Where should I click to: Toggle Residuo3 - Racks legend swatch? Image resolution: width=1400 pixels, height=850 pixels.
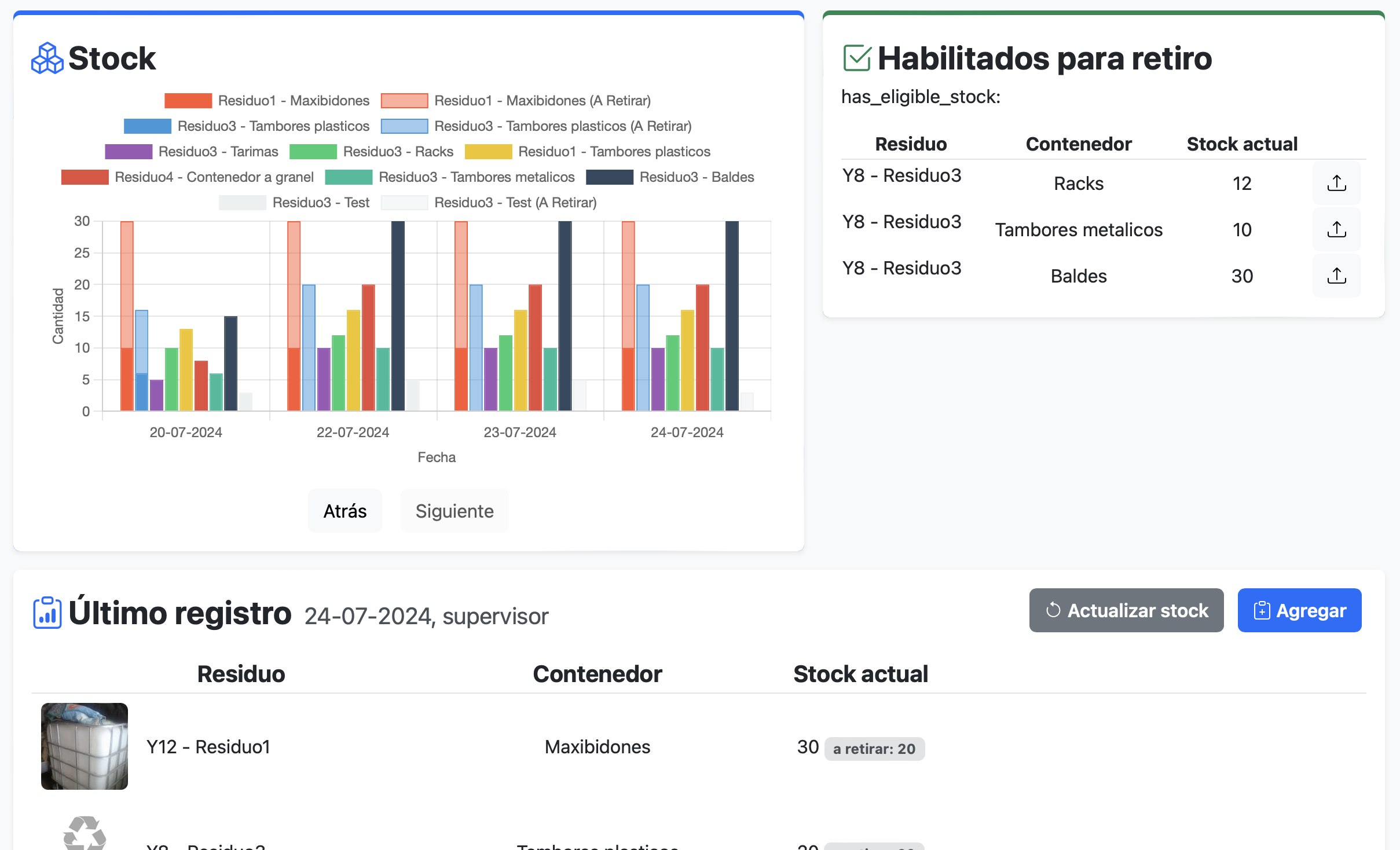pyautogui.click(x=313, y=152)
